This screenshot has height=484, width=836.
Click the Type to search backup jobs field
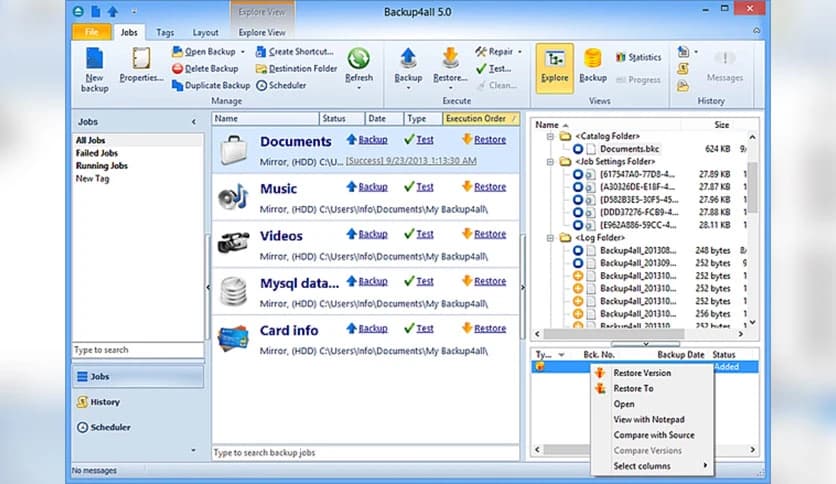pyautogui.click(x=366, y=453)
